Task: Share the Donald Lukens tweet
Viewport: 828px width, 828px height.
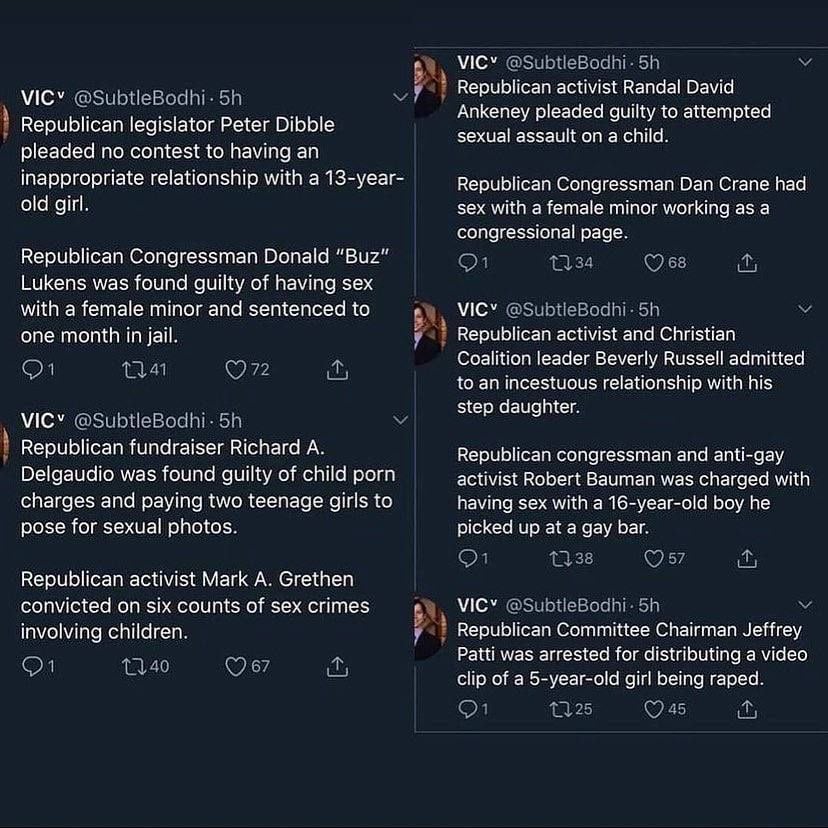Action: (x=338, y=370)
